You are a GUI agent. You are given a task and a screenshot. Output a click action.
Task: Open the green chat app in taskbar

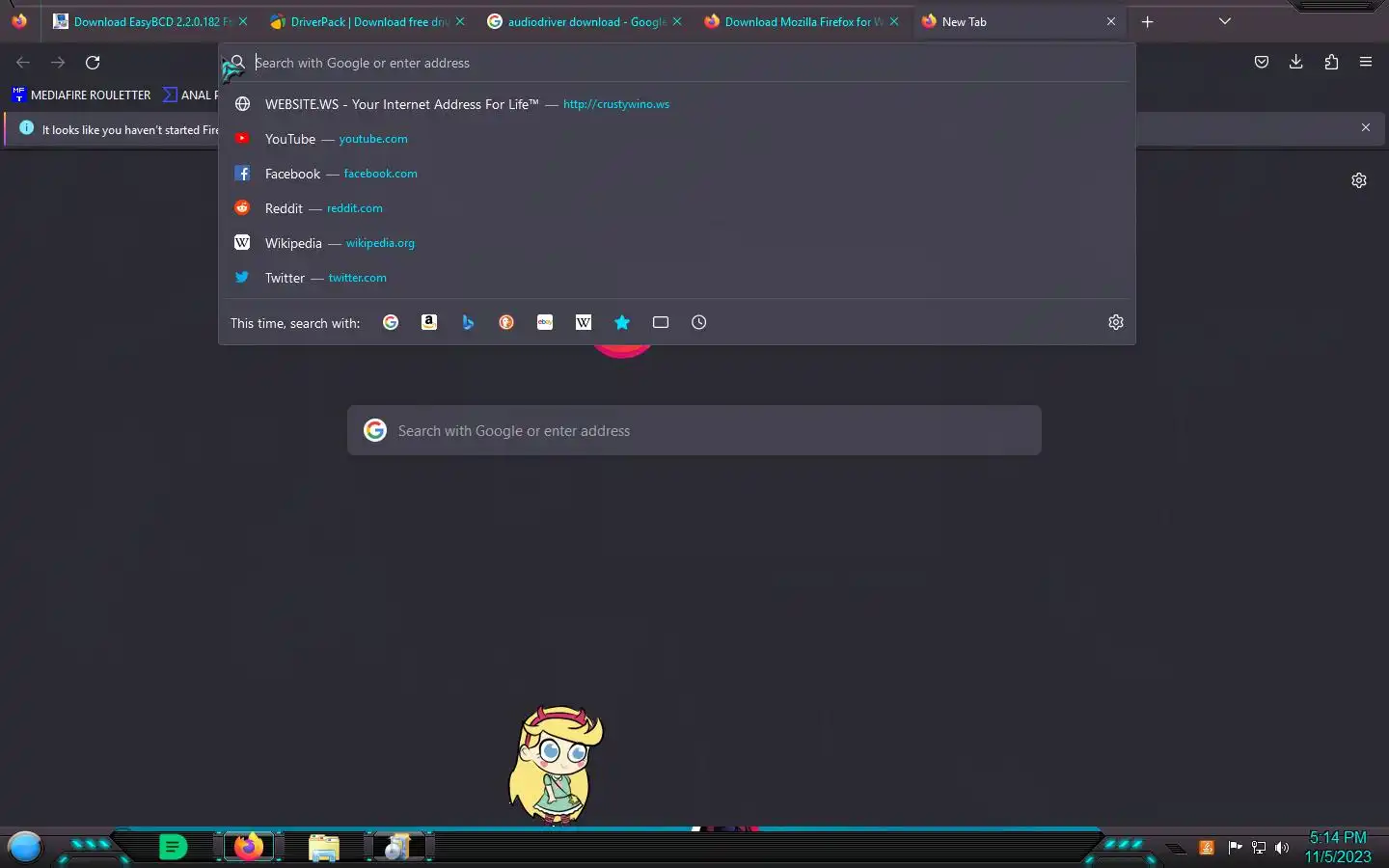(173, 847)
